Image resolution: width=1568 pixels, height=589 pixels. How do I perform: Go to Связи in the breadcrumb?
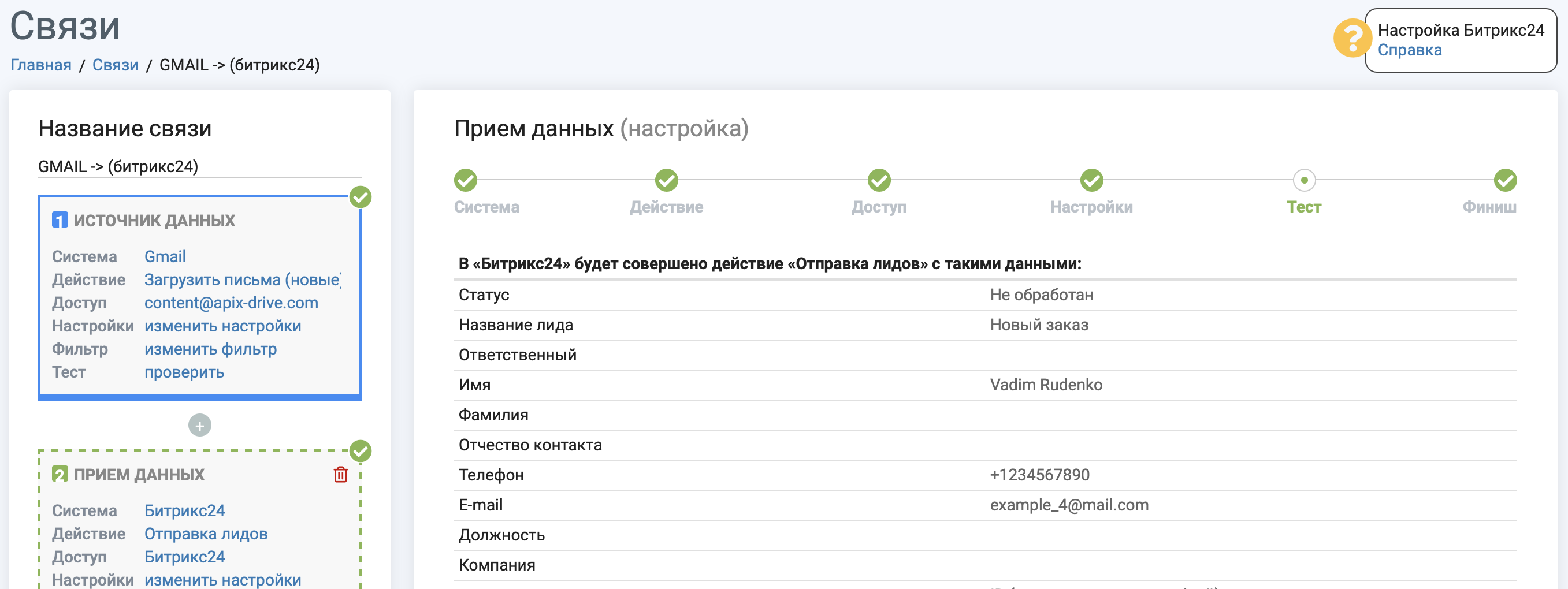pos(115,65)
